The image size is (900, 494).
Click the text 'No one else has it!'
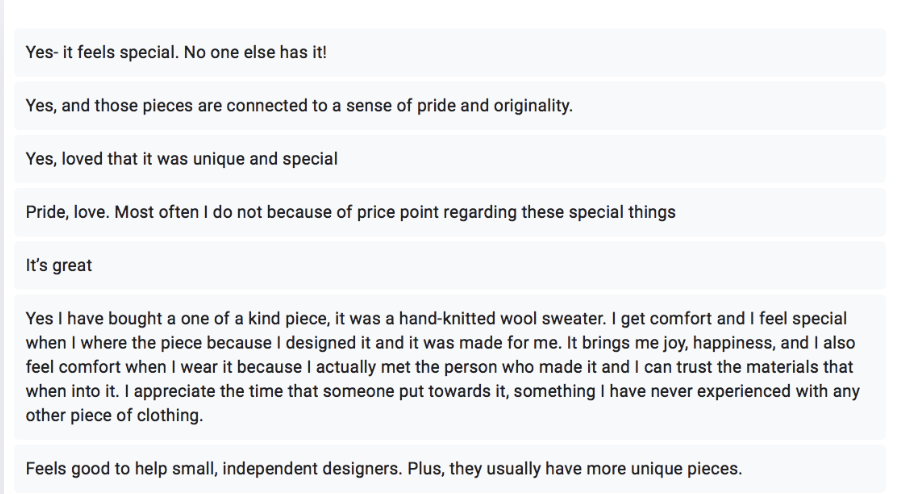coord(255,52)
